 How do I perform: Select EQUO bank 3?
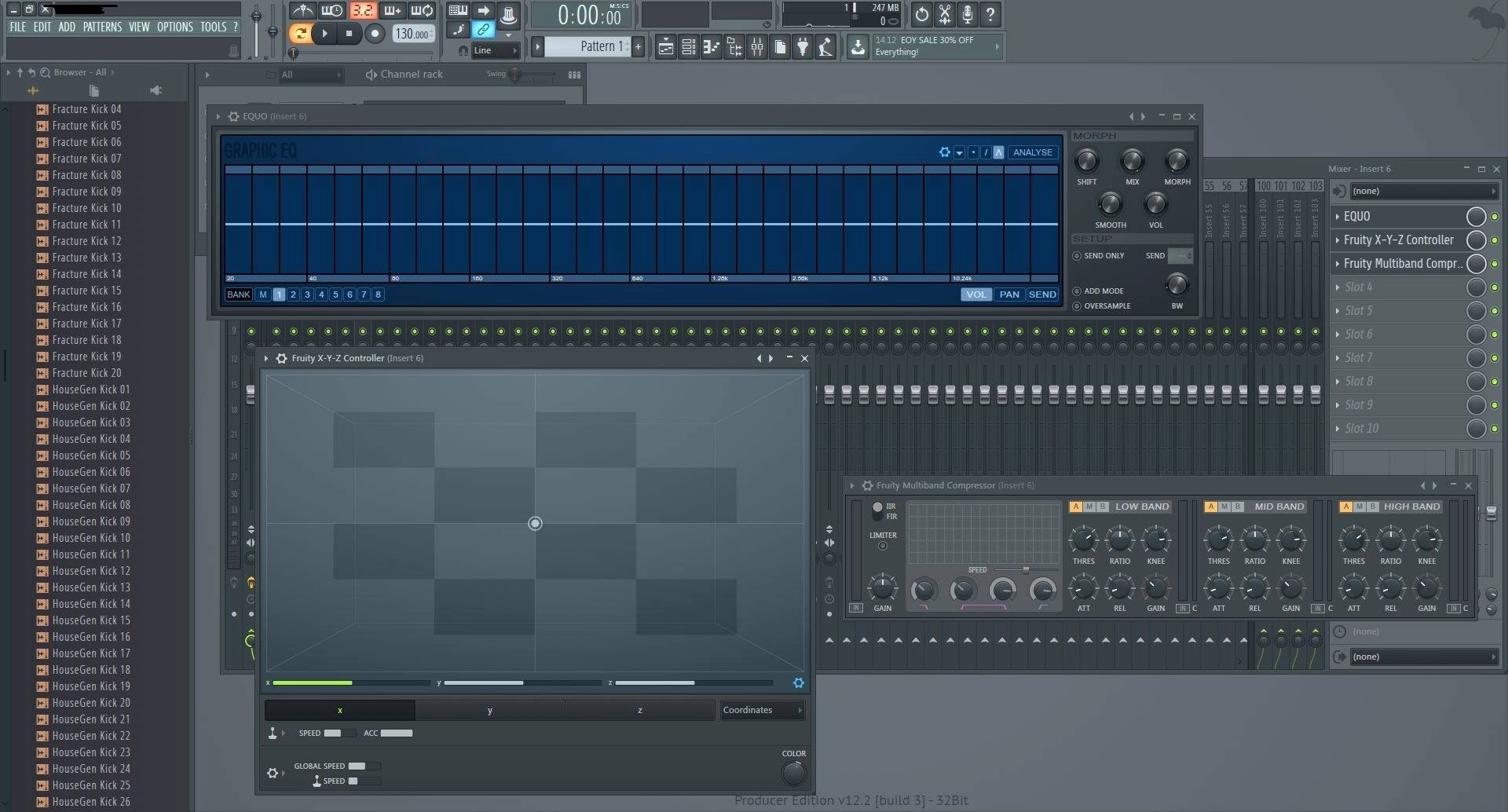[307, 294]
